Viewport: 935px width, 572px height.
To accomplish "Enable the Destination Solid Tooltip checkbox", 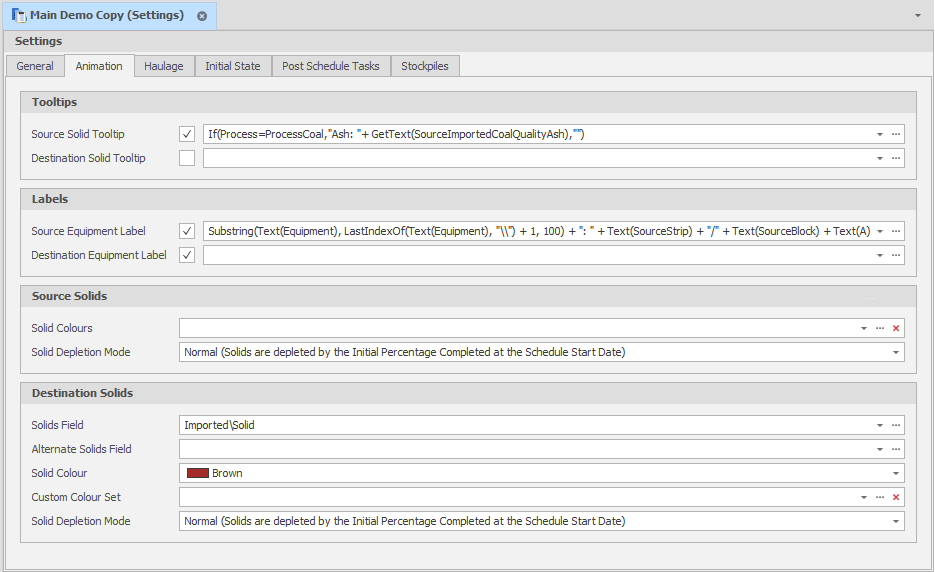I will point(187,158).
